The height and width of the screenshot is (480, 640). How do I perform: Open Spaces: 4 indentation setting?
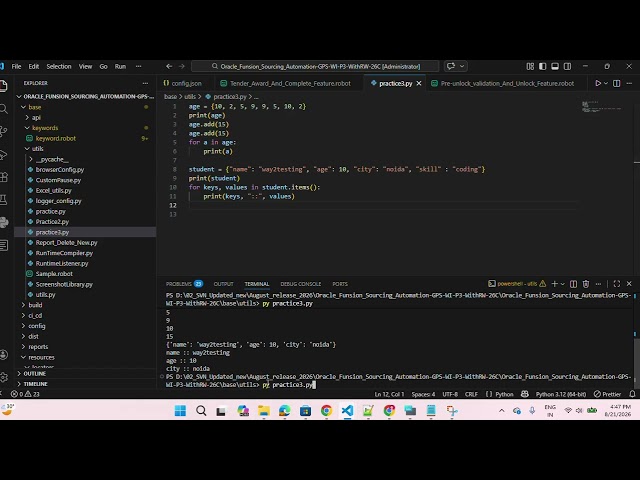[x=423, y=394]
